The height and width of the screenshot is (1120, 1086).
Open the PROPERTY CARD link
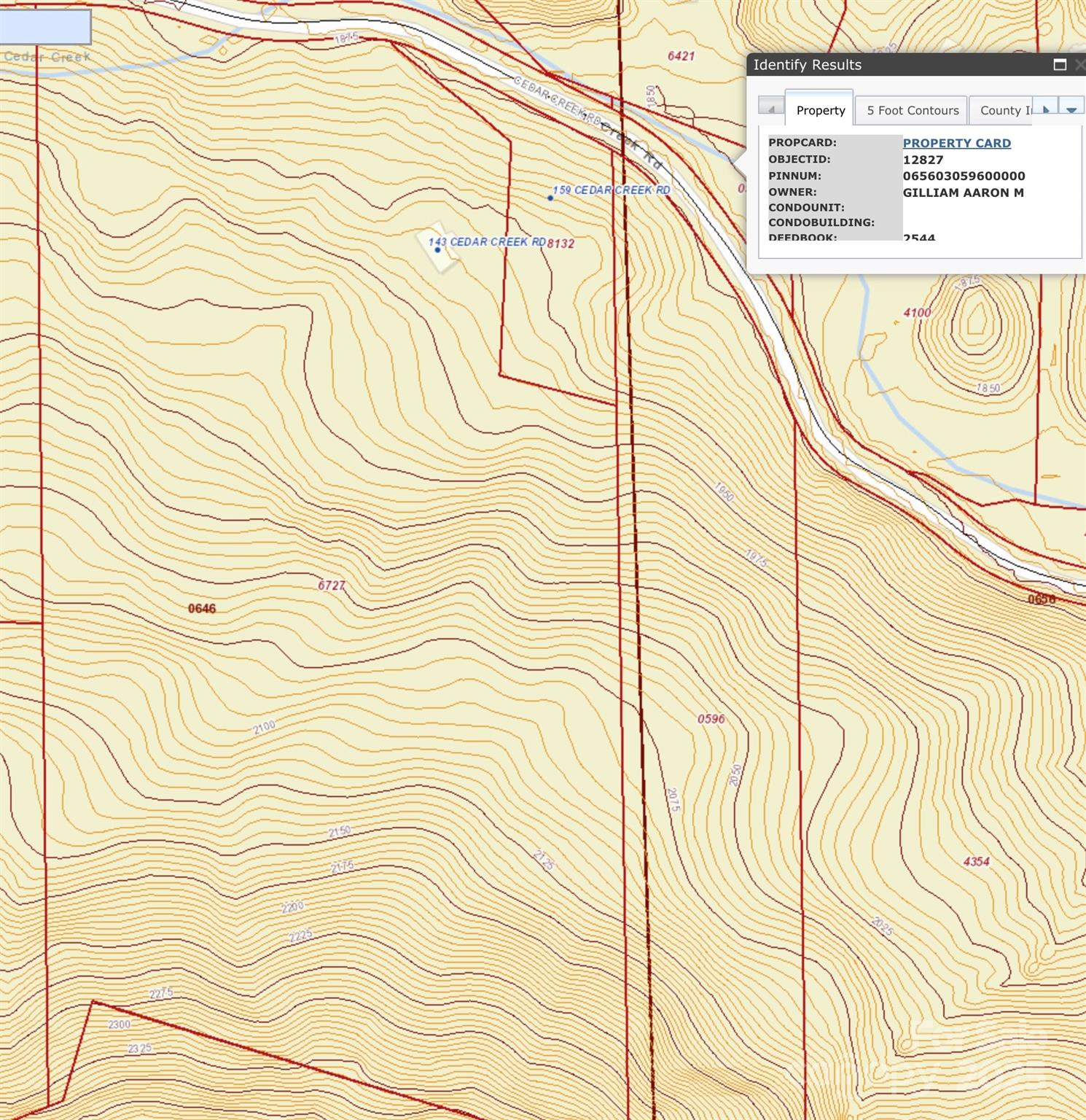[x=956, y=143]
